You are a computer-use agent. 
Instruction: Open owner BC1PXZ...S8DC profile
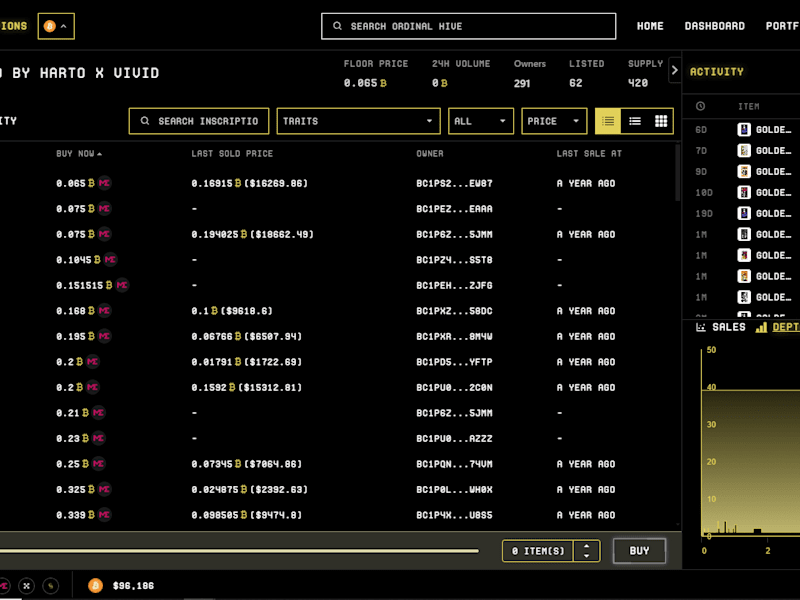(454, 311)
